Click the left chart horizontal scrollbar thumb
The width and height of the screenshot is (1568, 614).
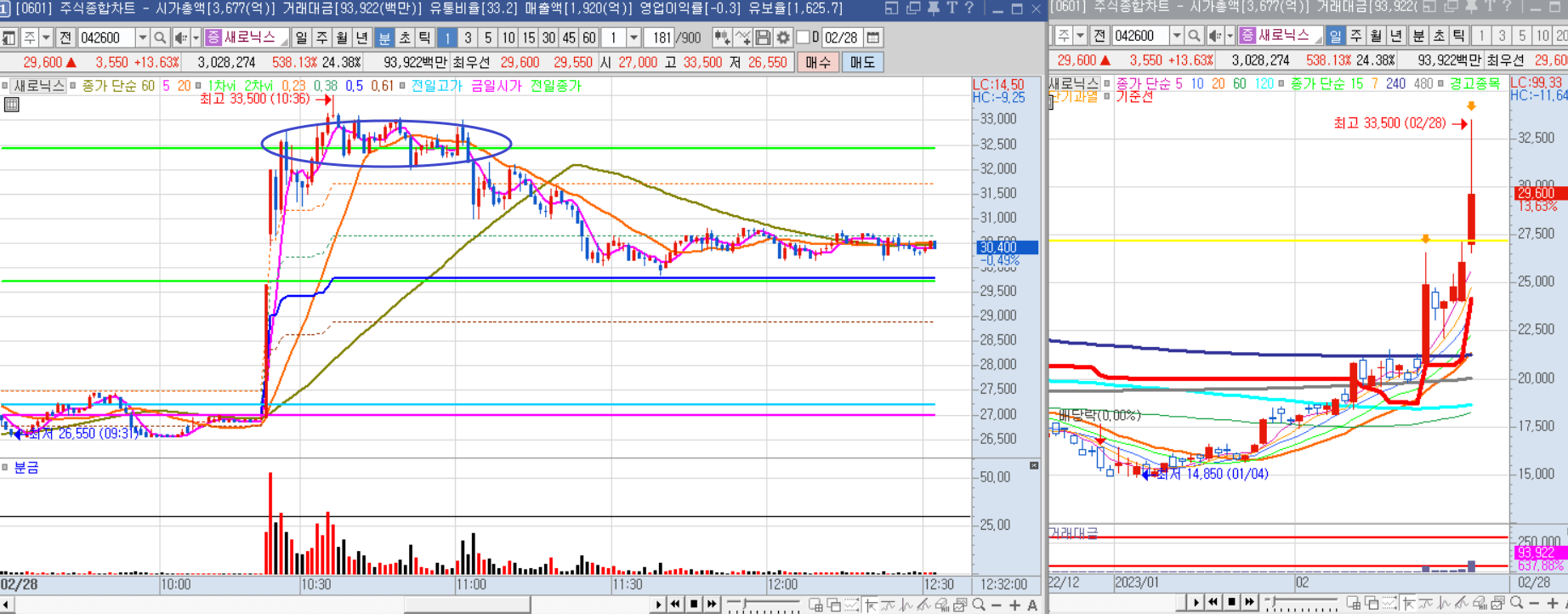(x=467, y=605)
